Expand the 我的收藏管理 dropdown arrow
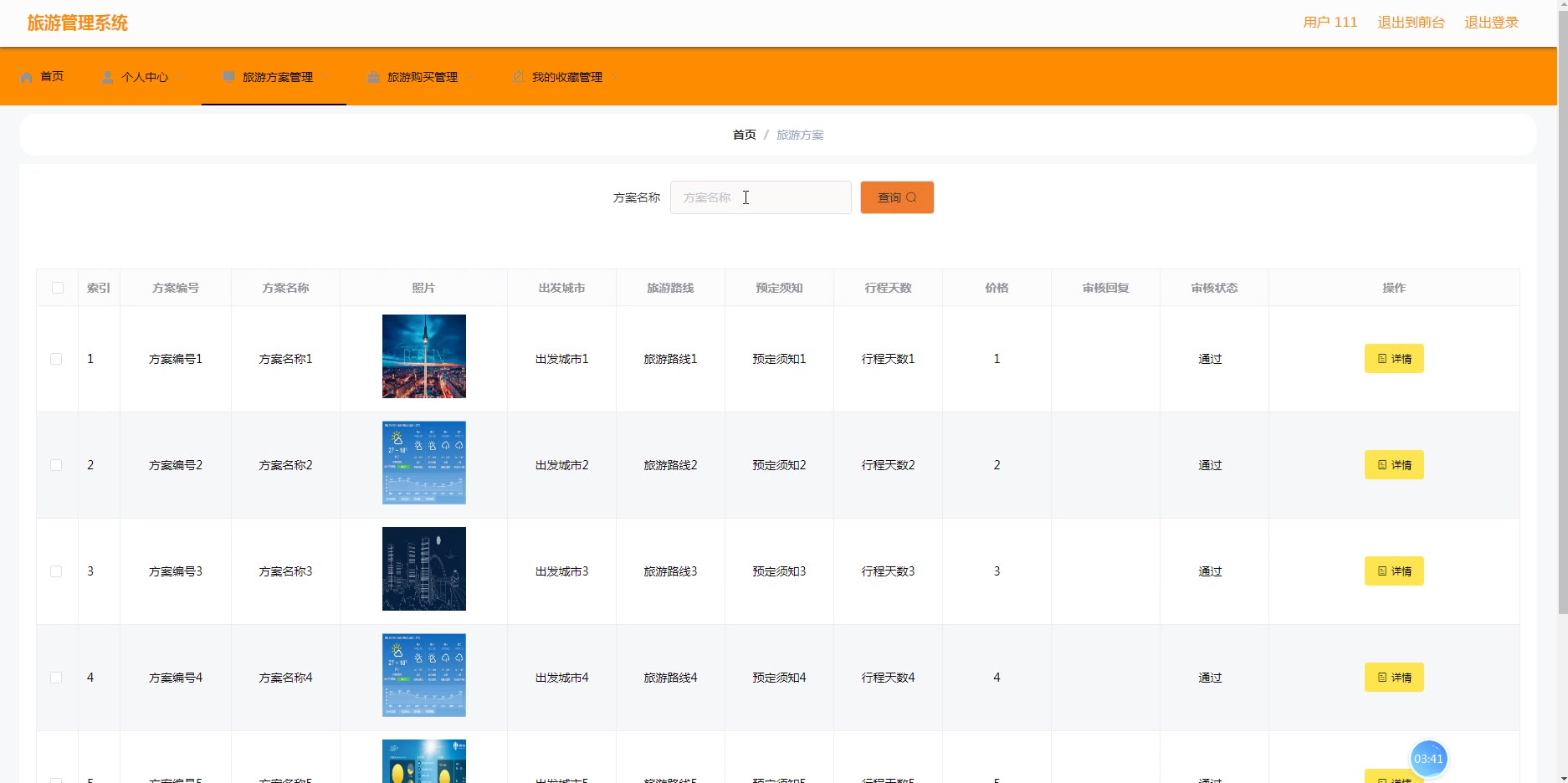Image resolution: width=1568 pixels, height=783 pixels. [615, 77]
